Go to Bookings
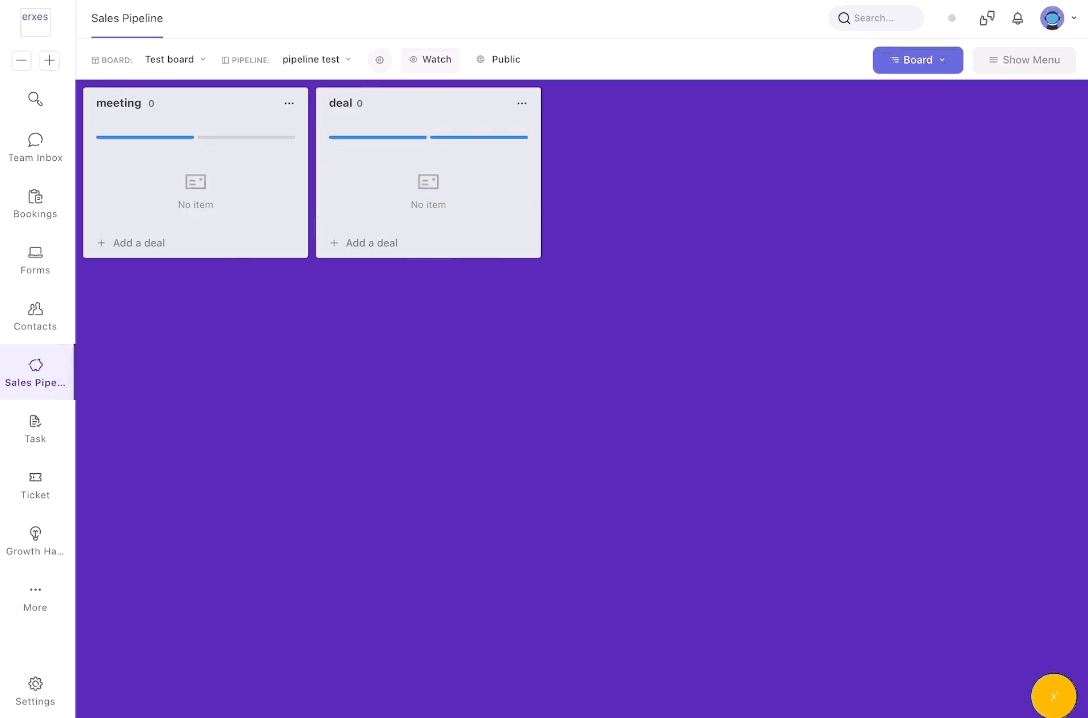This screenshot has width=1088, height=718. coord(35,204)
